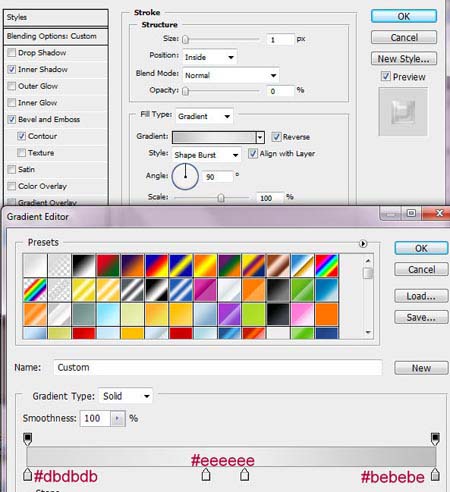Cancel the Gradient Editor
Screen dimensions: 450x492
pyautogui.click(x=421, y=269)
